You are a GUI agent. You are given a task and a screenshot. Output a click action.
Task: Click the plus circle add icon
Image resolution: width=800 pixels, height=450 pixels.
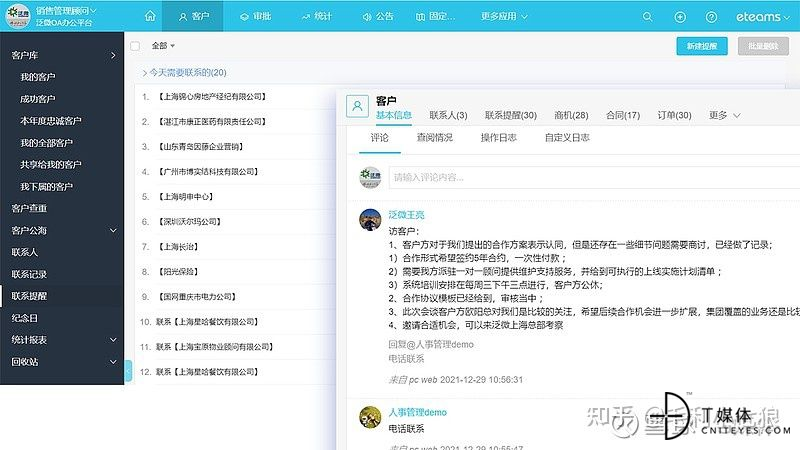[x=680, y=17]
